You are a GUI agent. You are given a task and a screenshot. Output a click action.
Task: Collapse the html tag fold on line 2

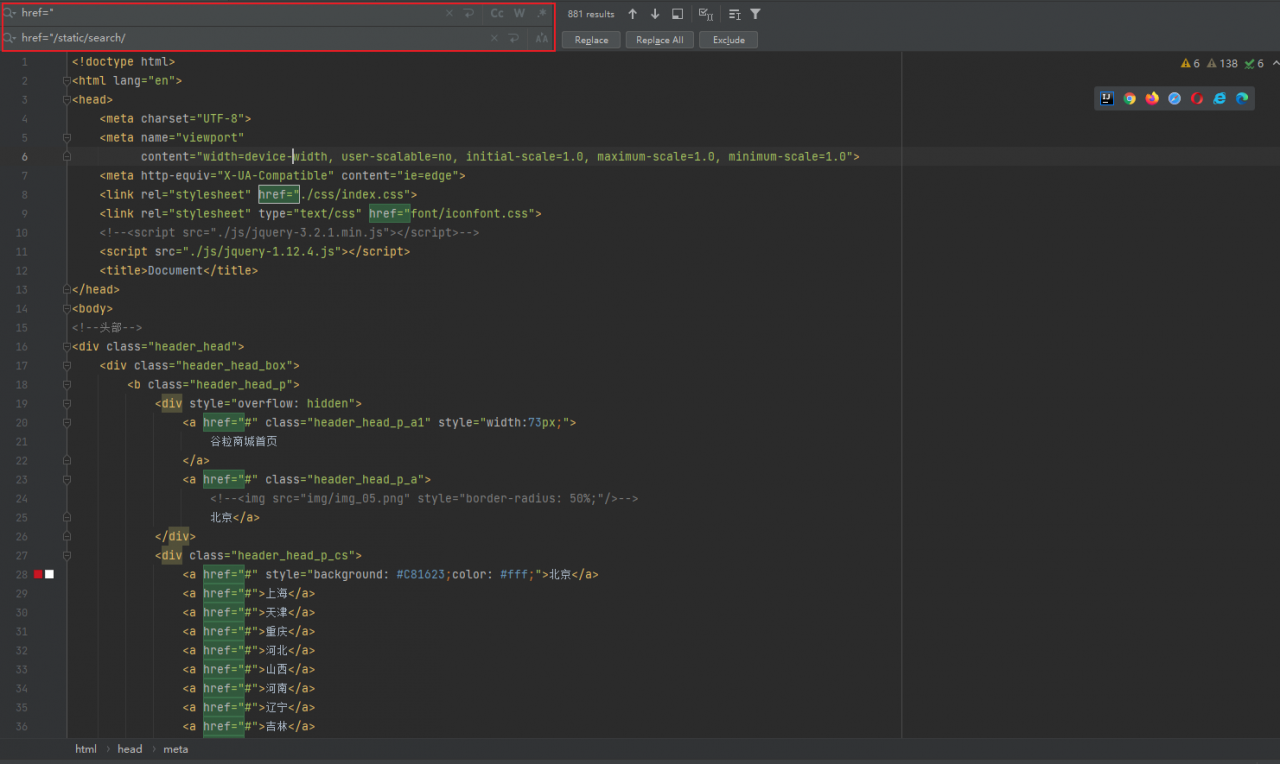click(x=67, y=81)
